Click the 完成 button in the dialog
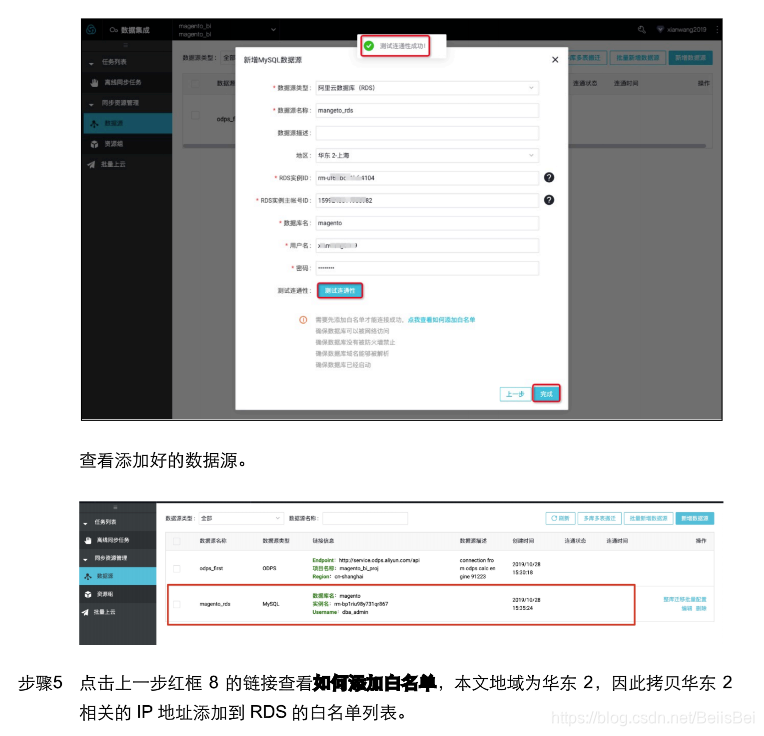The height and width of the screenshot is (736, 764). point(546,394)
